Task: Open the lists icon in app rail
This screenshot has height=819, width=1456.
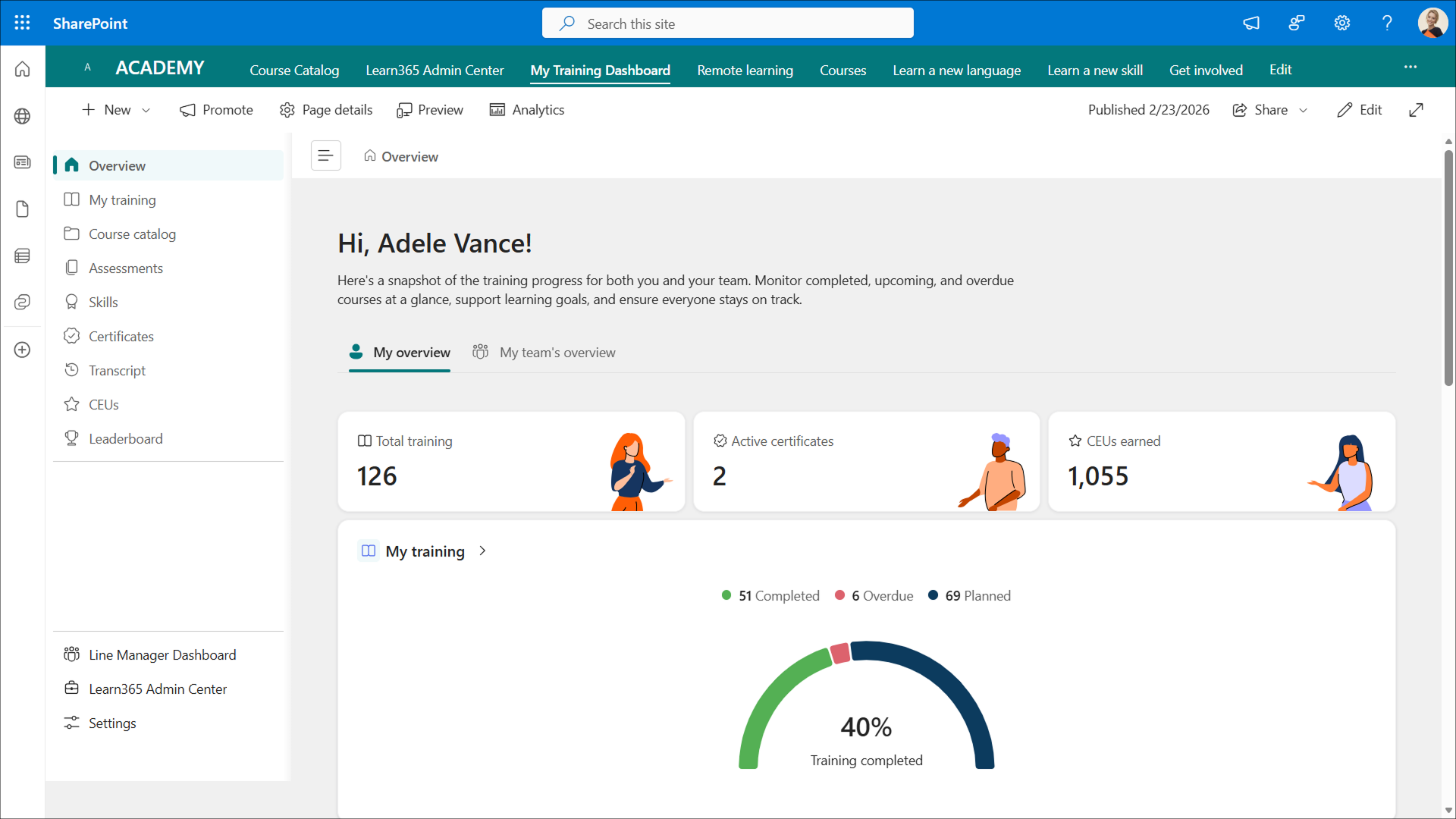Action: pyautogui.click(x=23, y=256)
